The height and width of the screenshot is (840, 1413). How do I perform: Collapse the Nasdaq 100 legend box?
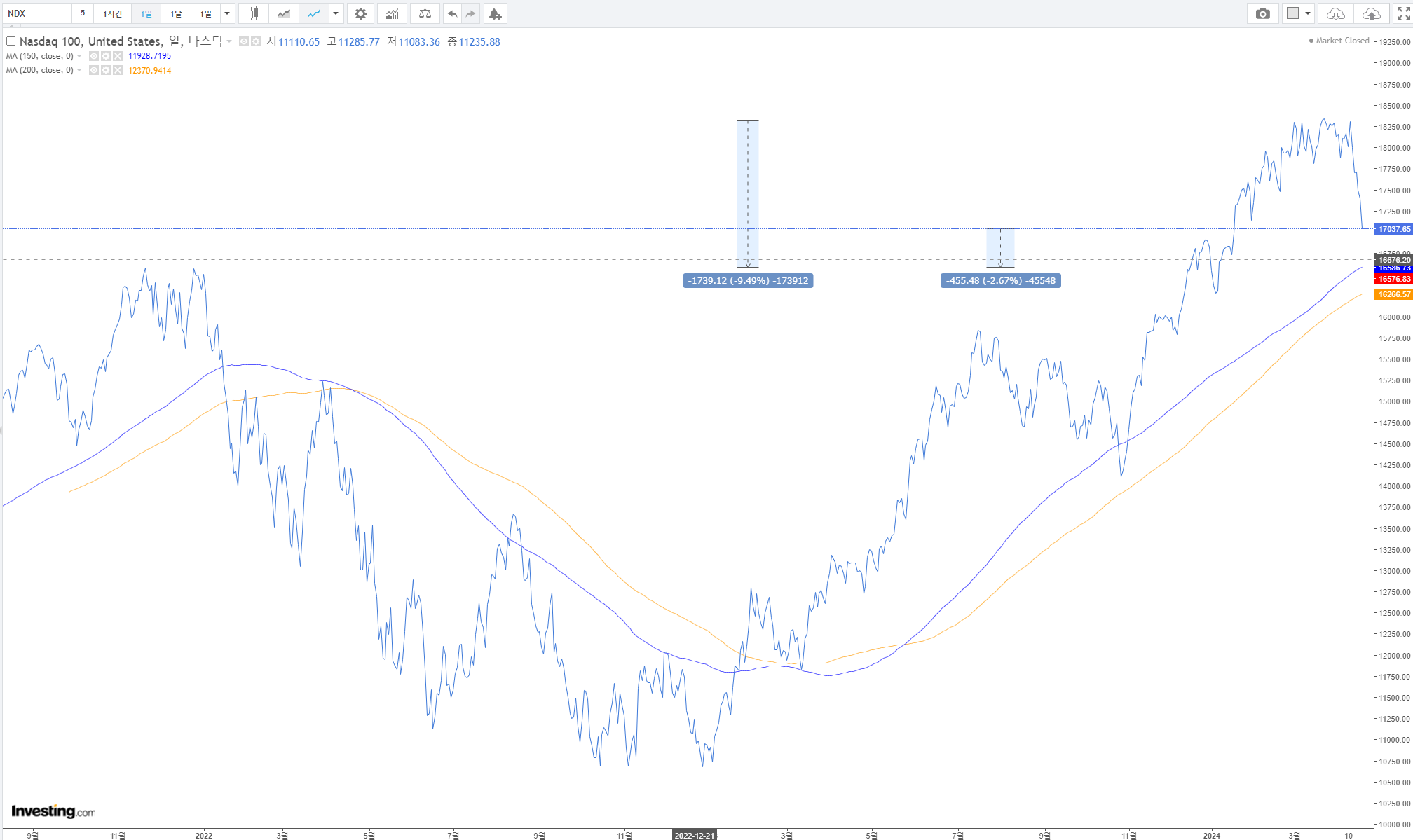tap(11, 41)
